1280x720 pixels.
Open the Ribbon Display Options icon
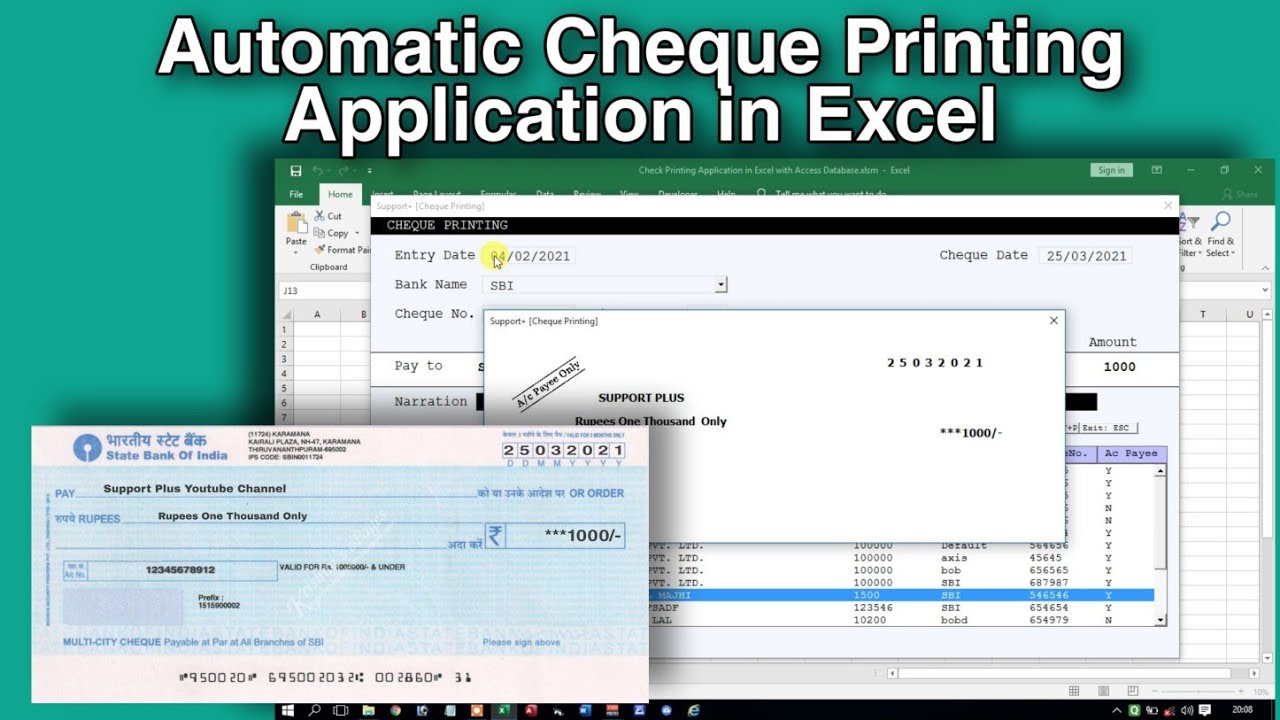[1157, 170]
